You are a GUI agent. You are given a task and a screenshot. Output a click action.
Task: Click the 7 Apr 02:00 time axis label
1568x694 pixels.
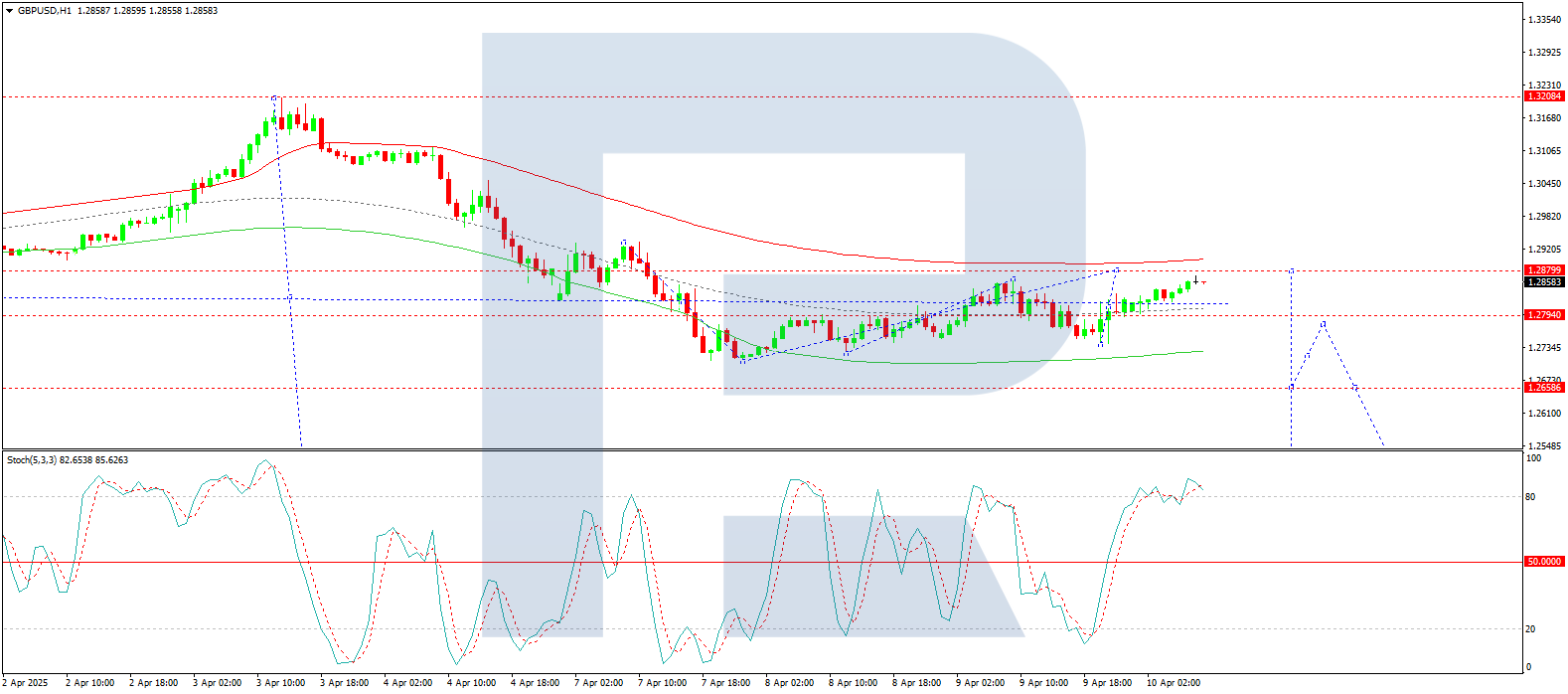tap(599, 683)
